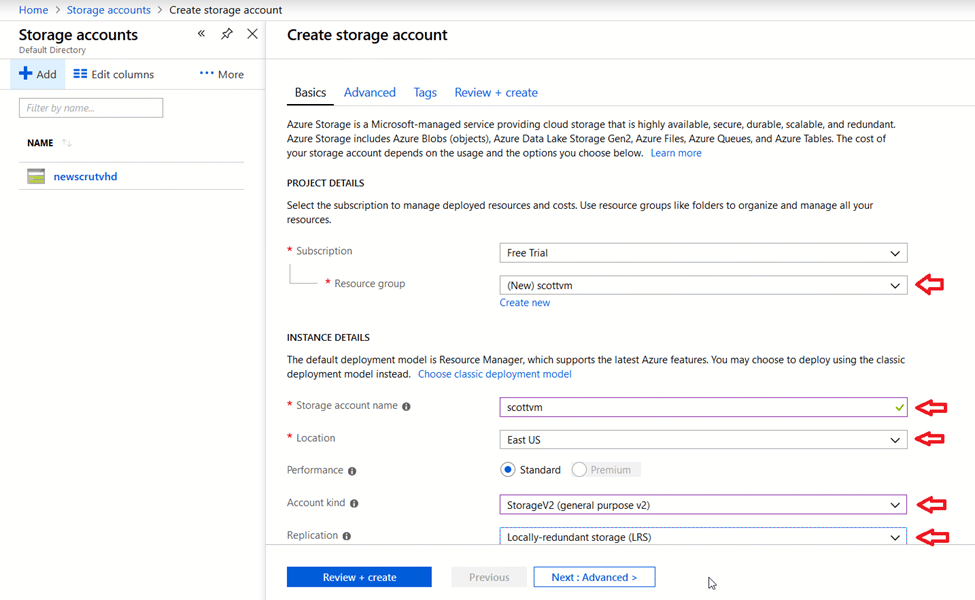The width and height of the screenshot is (975, 600).
Task: Open Edit columns
Action: [114, 74]
